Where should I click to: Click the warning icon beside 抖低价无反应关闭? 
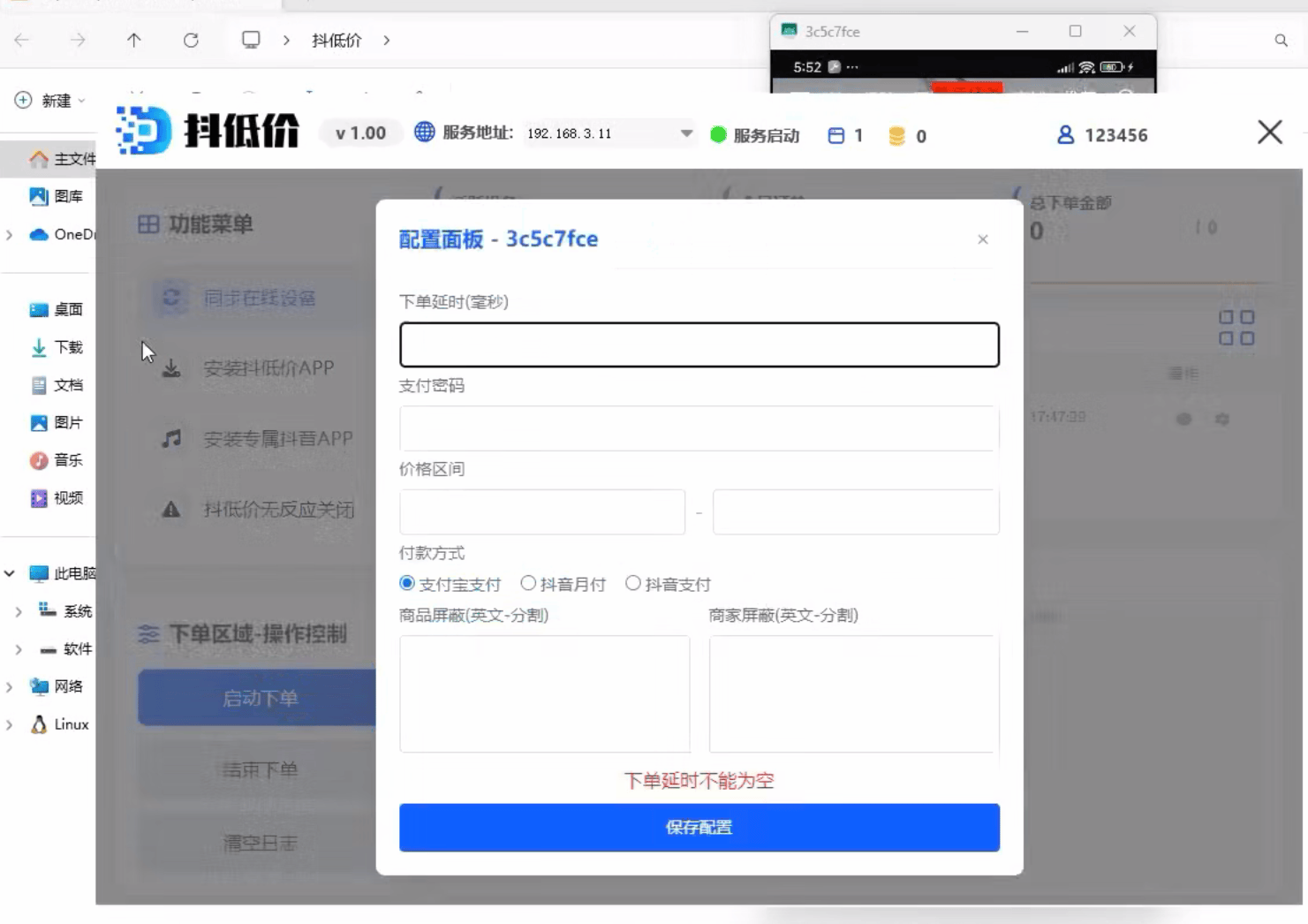[172, 510]
